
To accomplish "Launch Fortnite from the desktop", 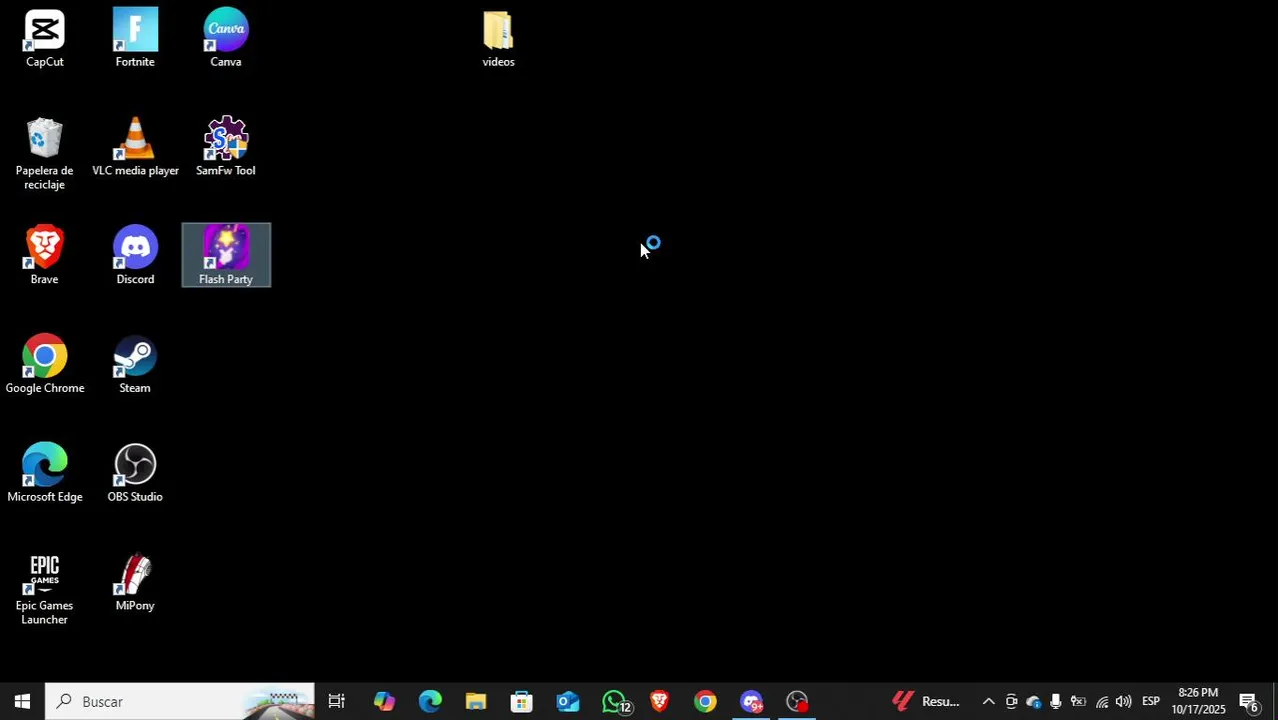I will click(135, 39).
